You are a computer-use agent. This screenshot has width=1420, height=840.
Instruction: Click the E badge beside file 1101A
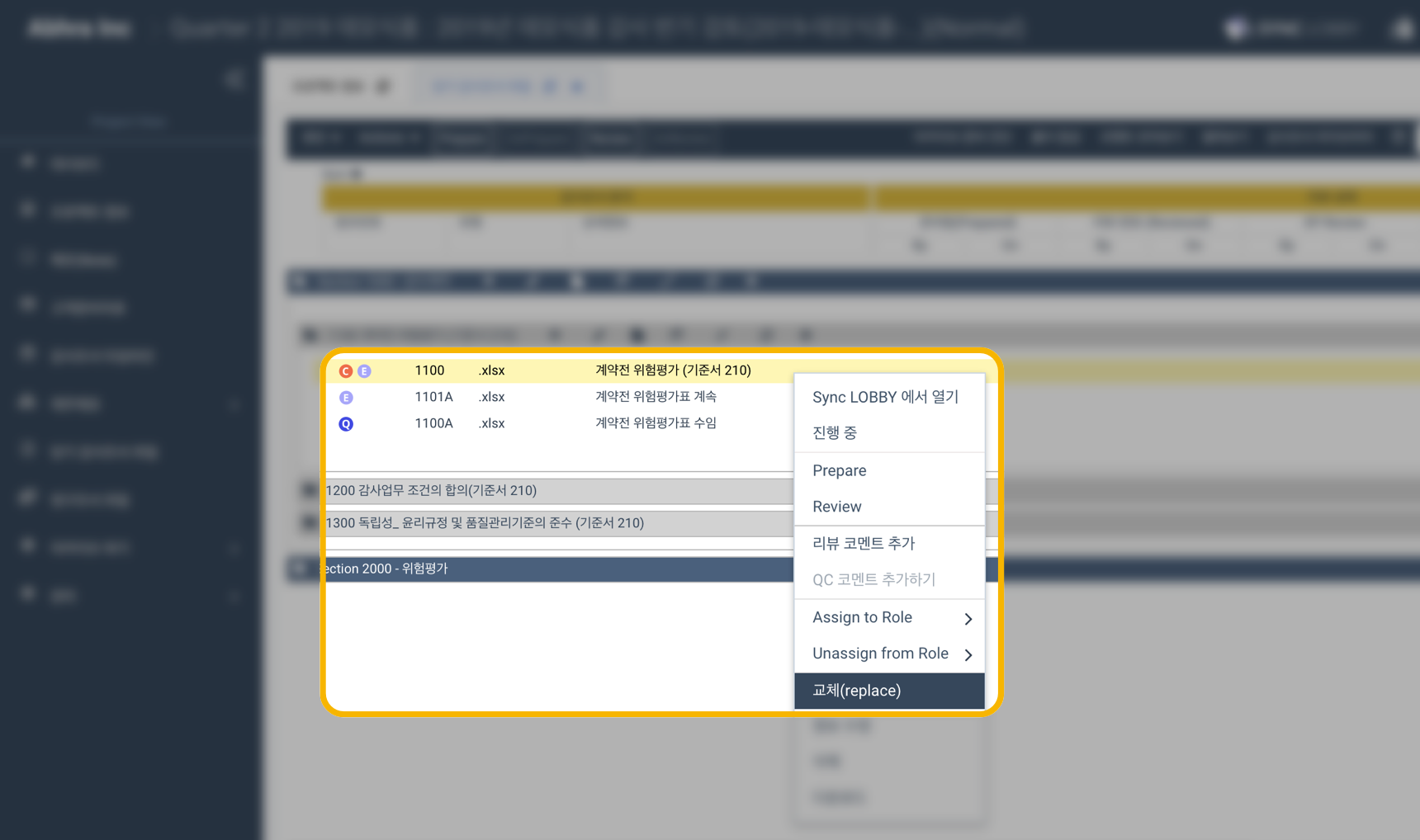tap(346, 397)
